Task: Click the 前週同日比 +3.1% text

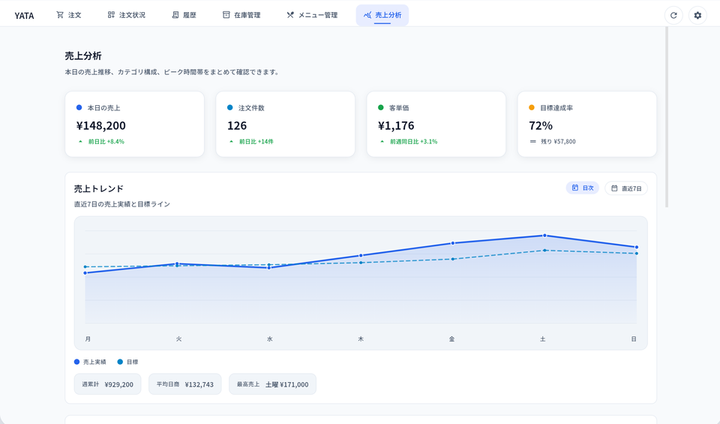Action: coord(414,141)
